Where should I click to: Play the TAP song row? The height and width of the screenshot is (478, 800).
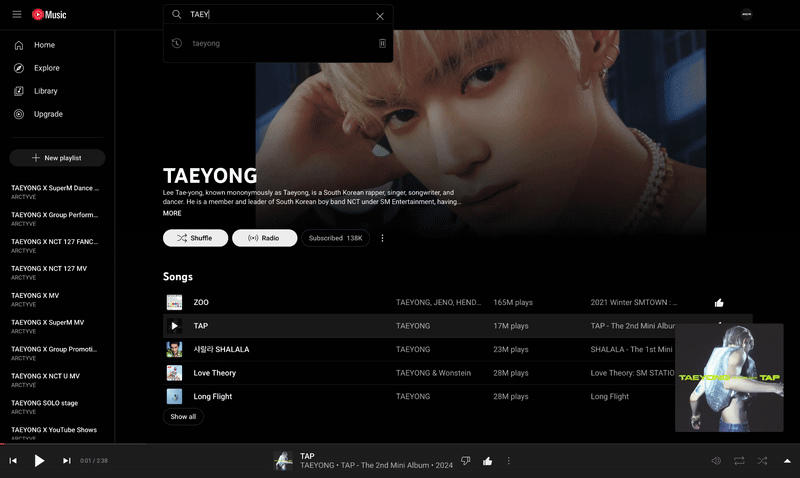point(174,326)
